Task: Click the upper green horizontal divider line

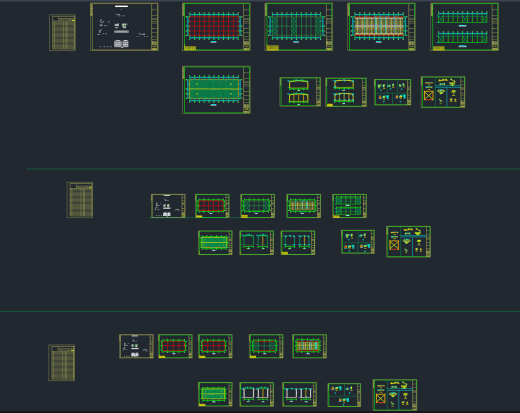Action: point(273,169)
